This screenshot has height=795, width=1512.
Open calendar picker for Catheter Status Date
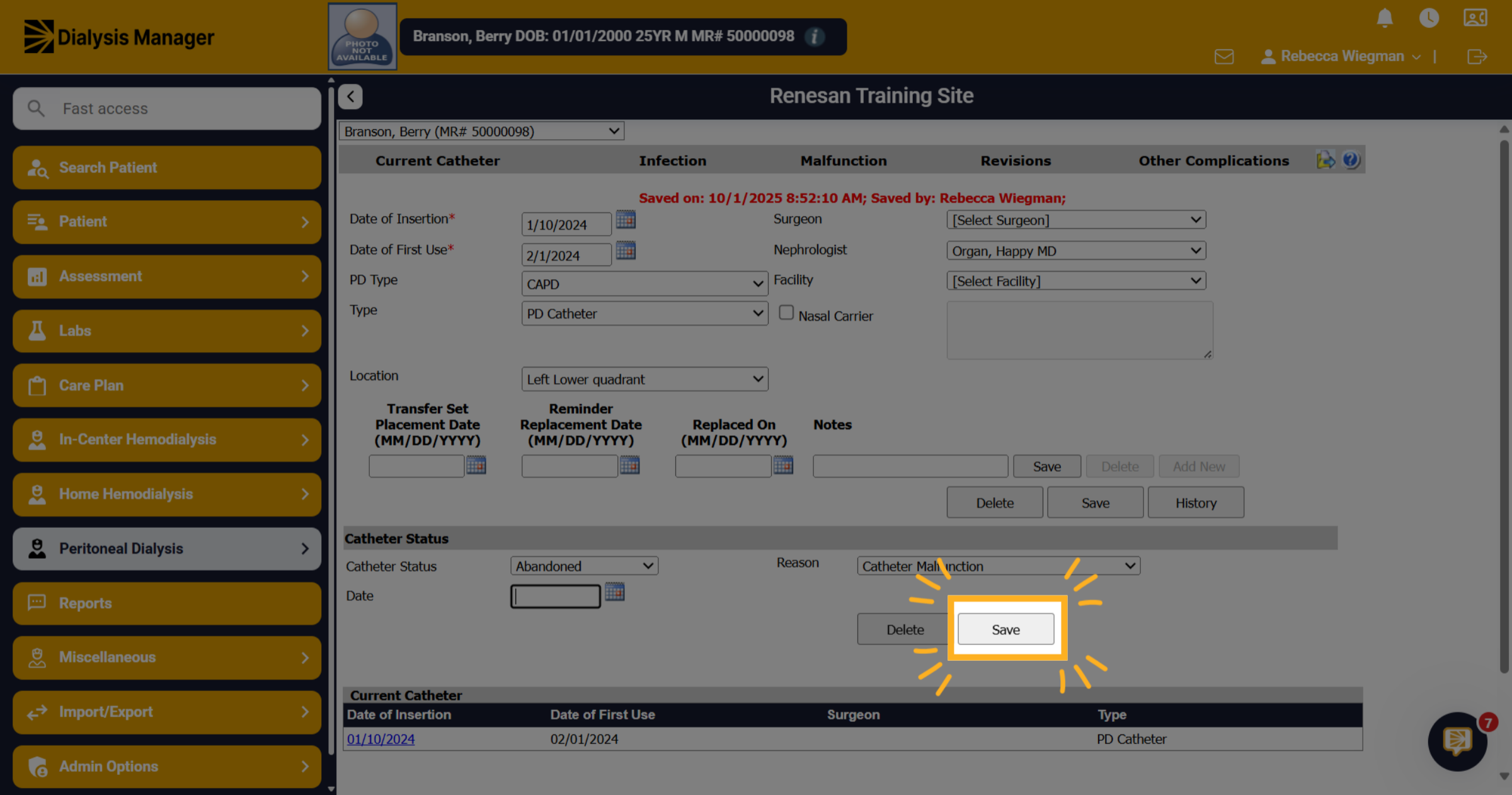(x=615, y=592)
